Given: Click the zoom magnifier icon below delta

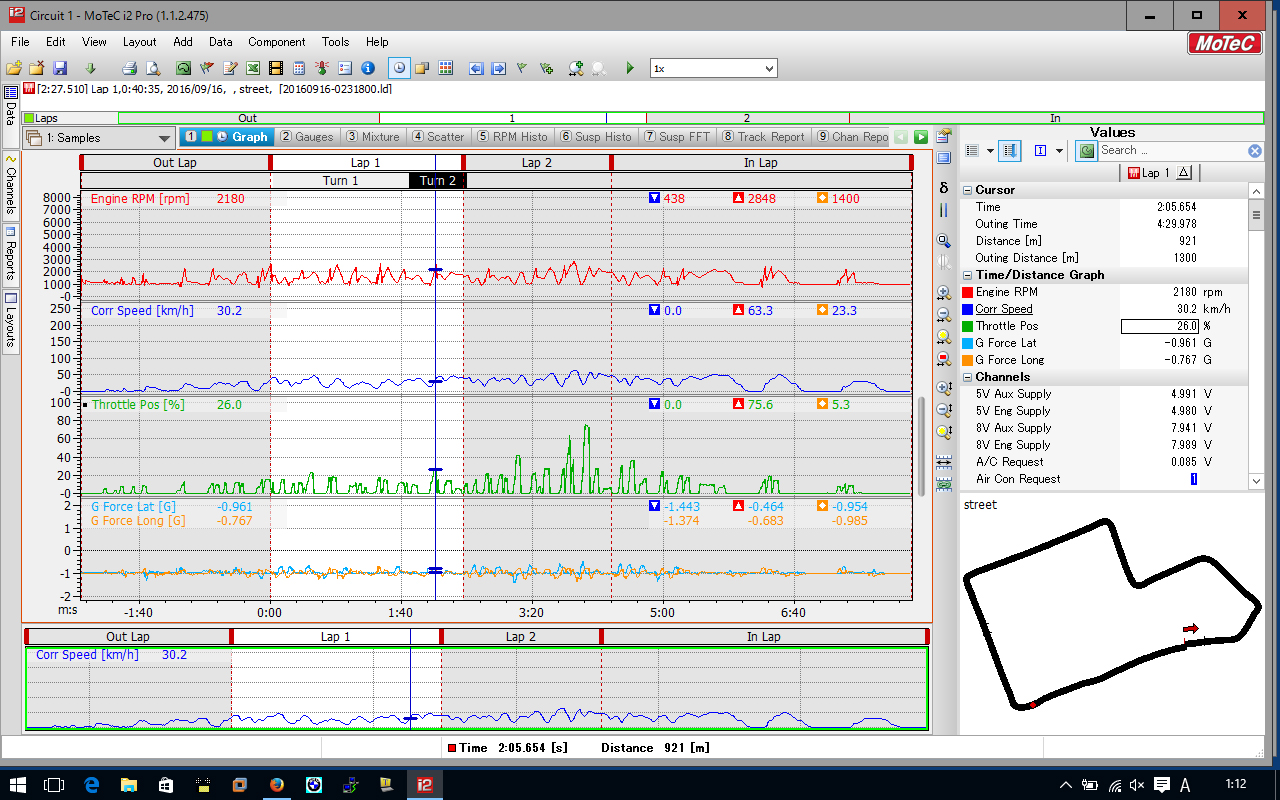Looking at the screenshot, I should 944,241.
